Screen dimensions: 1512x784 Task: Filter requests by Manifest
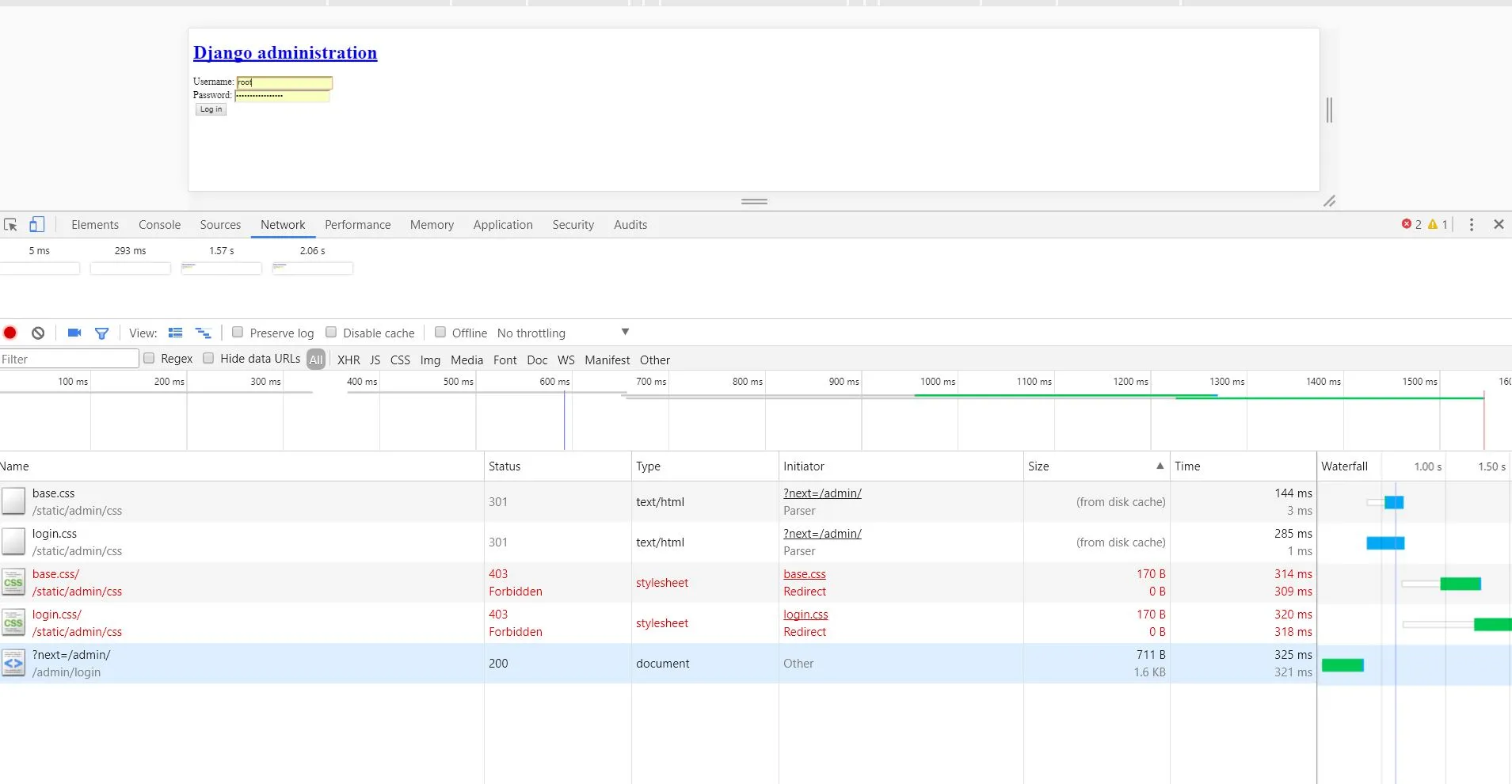click(607, 360)
